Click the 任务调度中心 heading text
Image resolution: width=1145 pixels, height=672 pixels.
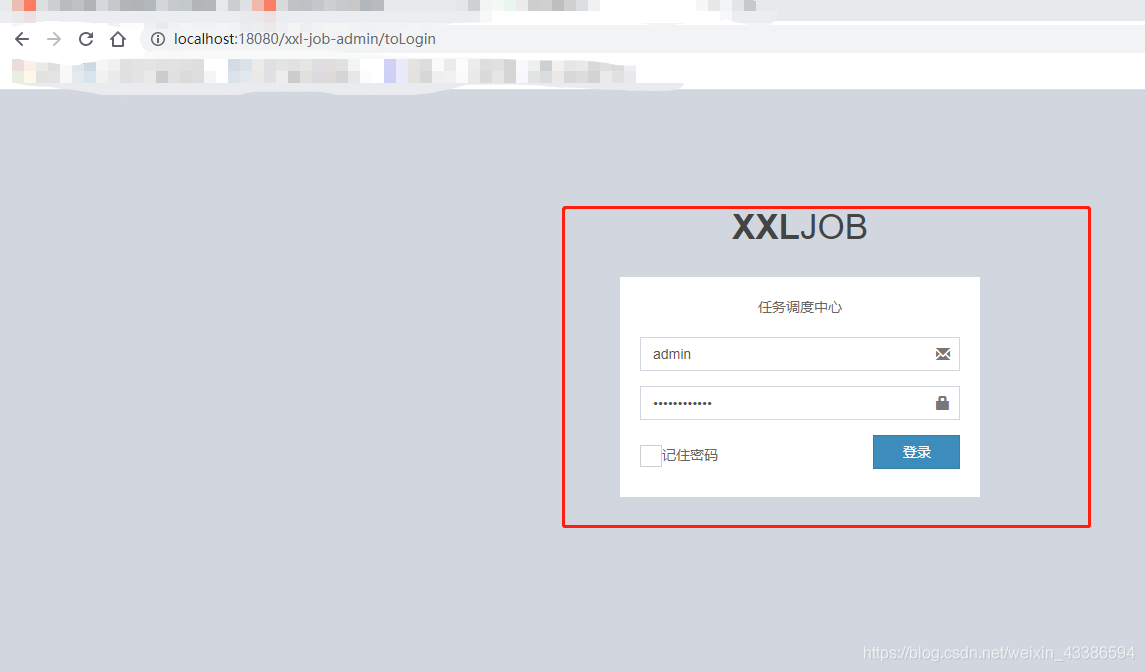(x=799, y=307)
